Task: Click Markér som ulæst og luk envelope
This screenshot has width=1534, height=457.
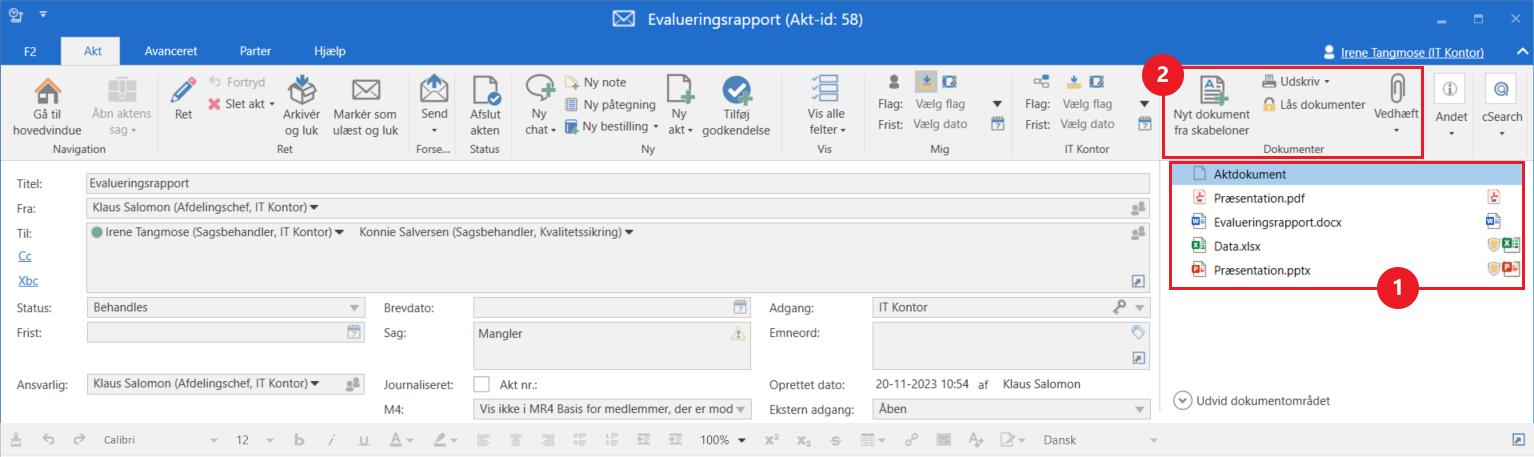Action: coord(366,92)
